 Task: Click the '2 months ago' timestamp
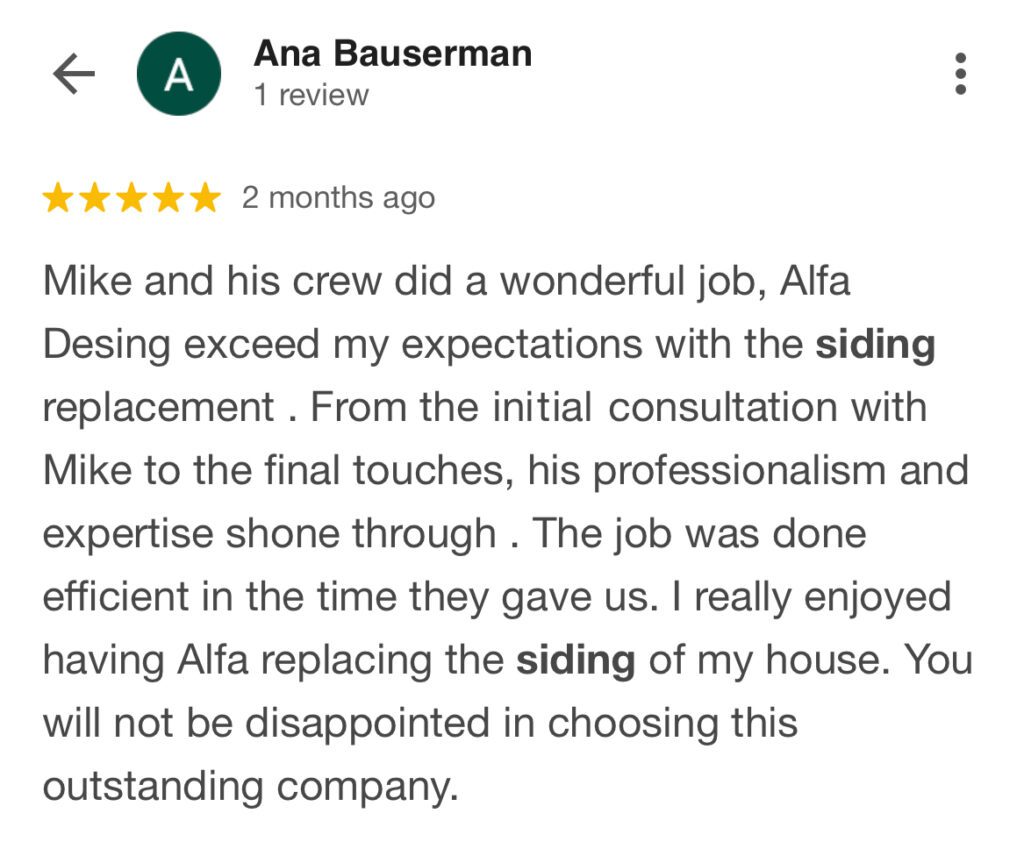pos(338,198)
